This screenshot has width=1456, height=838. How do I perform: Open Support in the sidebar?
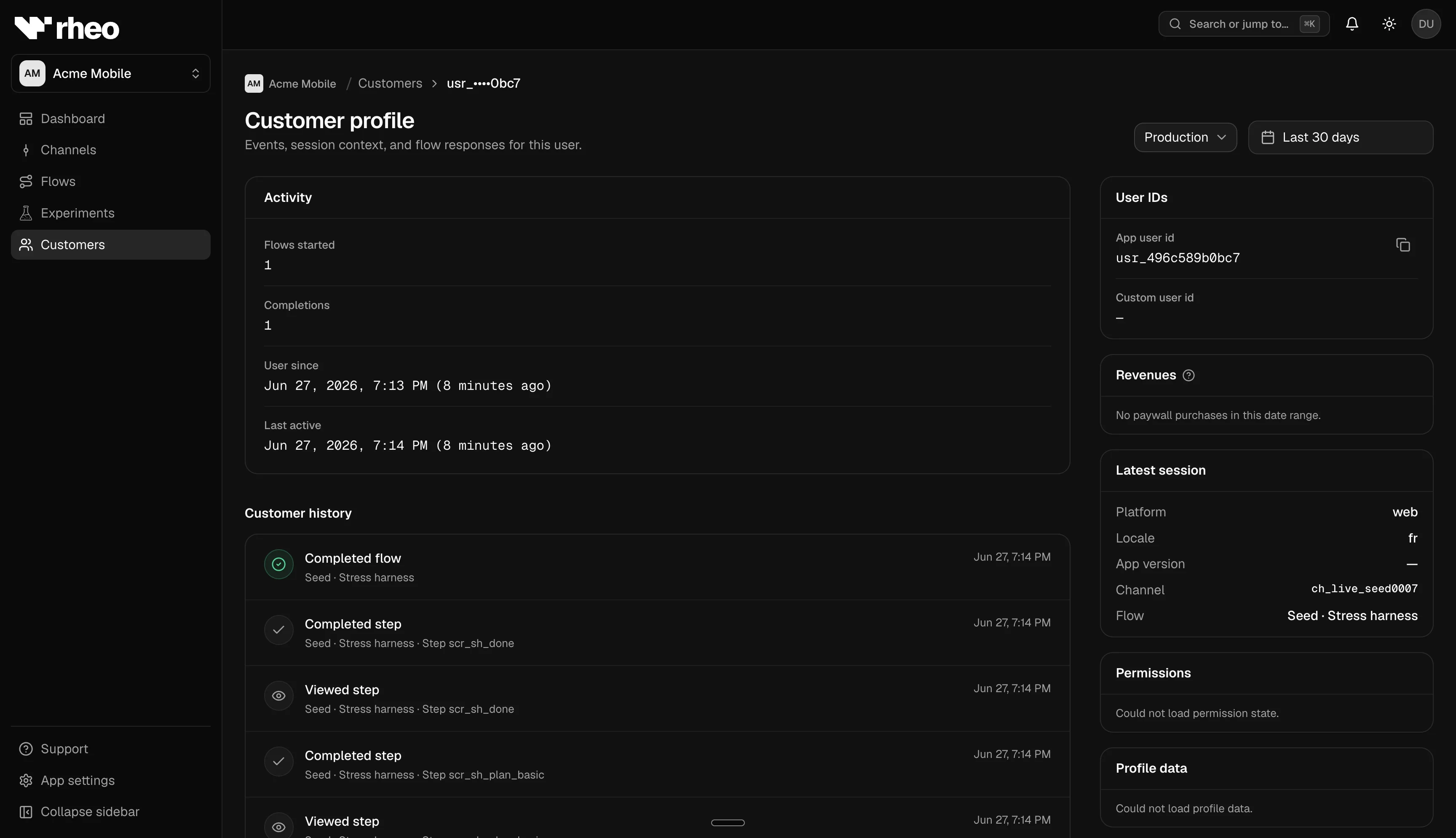tap(110, 749)
